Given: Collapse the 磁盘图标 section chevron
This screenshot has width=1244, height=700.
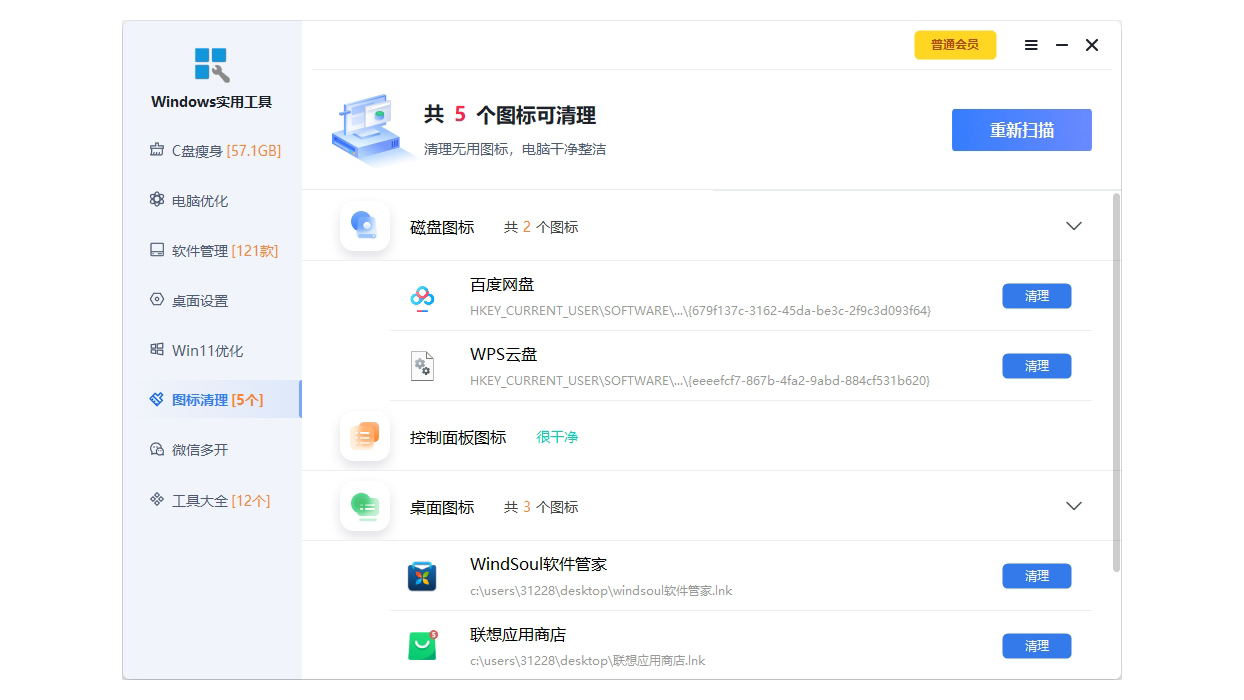Looking at the screenshot, I should pyautogui.click(x=1073, y=226).
